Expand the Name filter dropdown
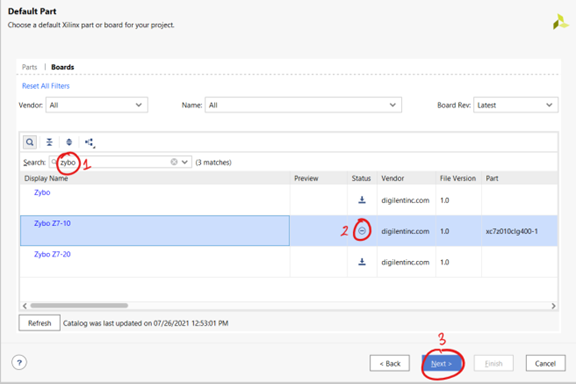This screenshot has height=384, width=576. [x=303, y=105]
